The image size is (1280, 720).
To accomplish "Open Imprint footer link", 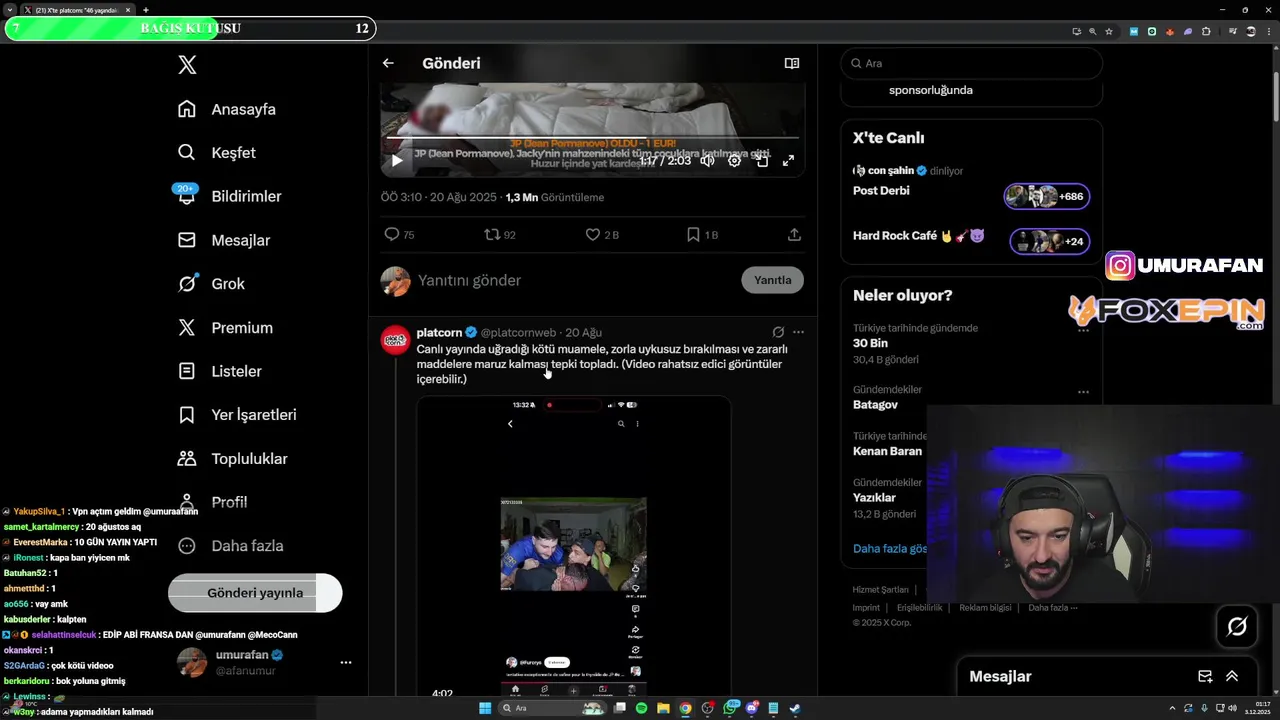I will tap(866, 608).
